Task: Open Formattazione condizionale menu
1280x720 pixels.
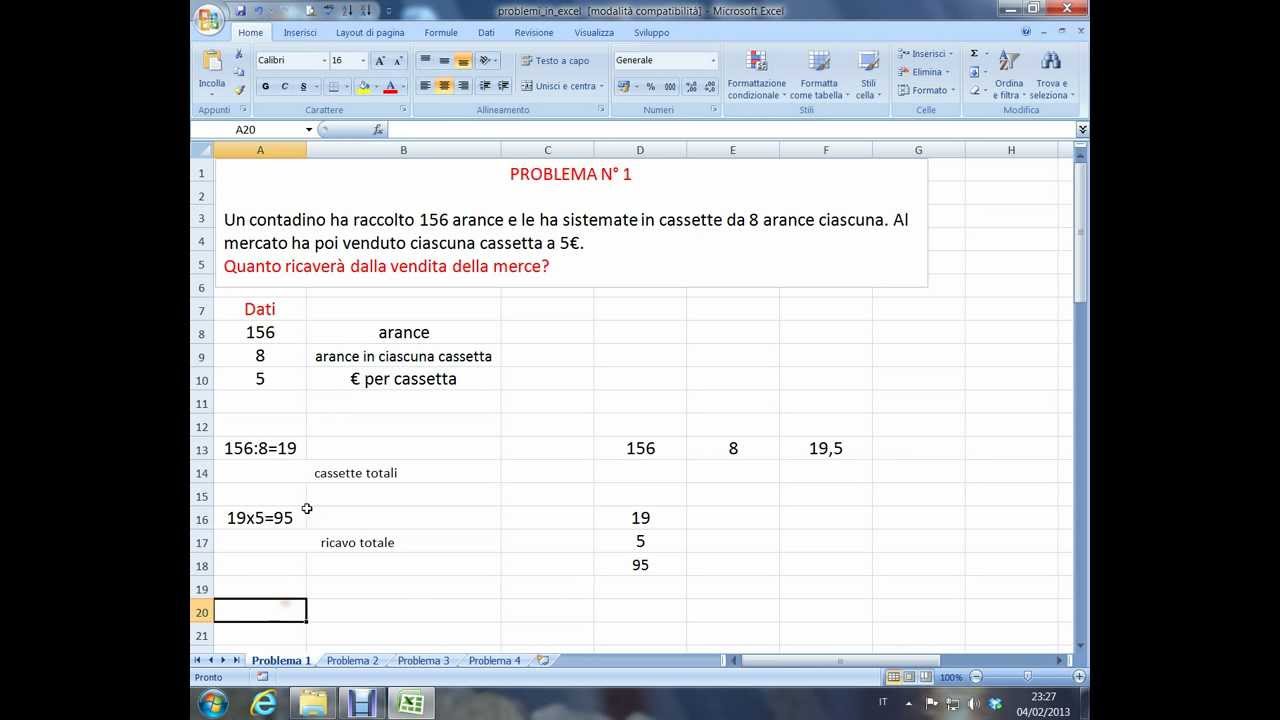Action: click(756, 75)
